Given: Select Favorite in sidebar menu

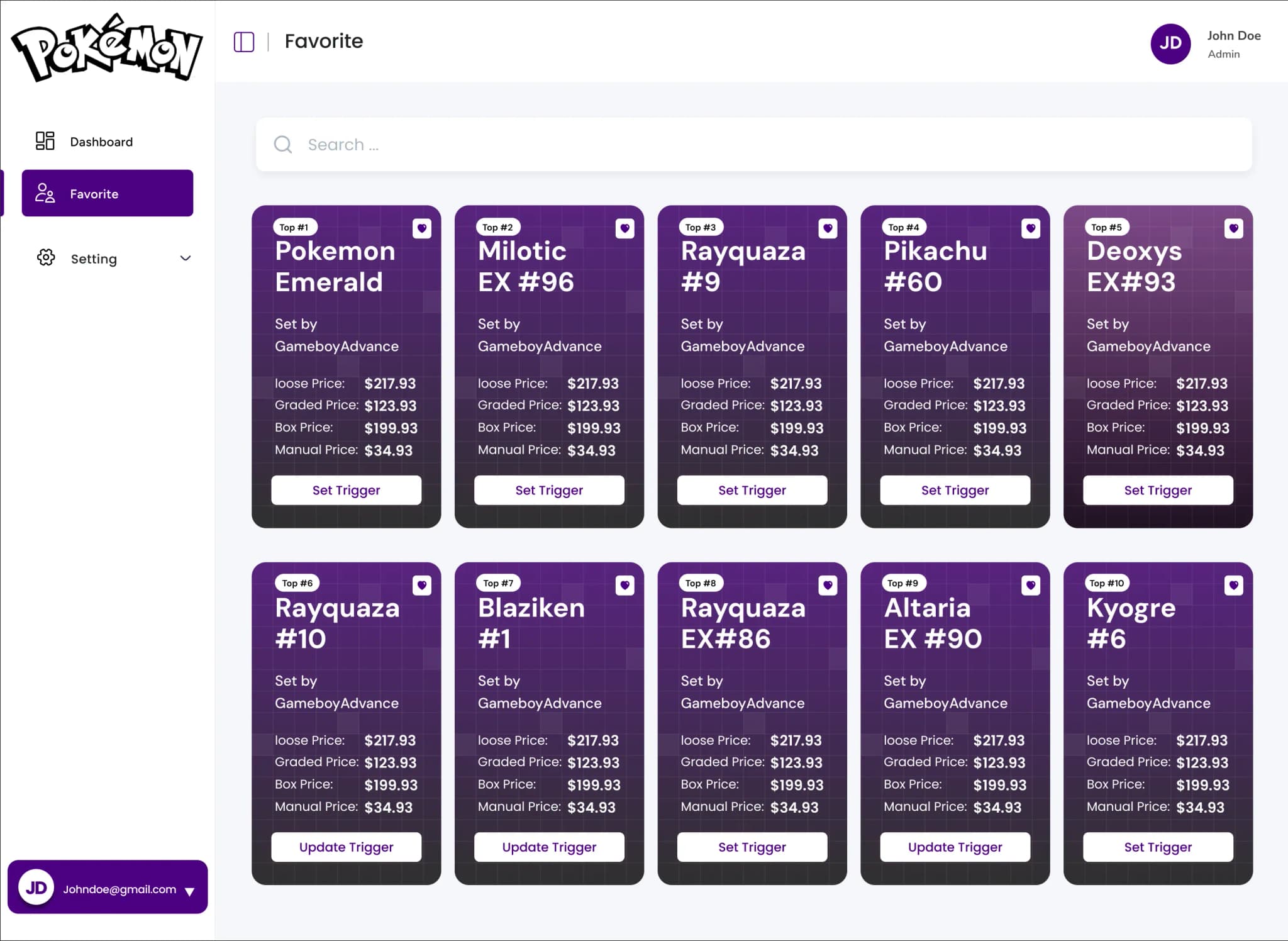Looking at the screenshot, I should (108, 193).
